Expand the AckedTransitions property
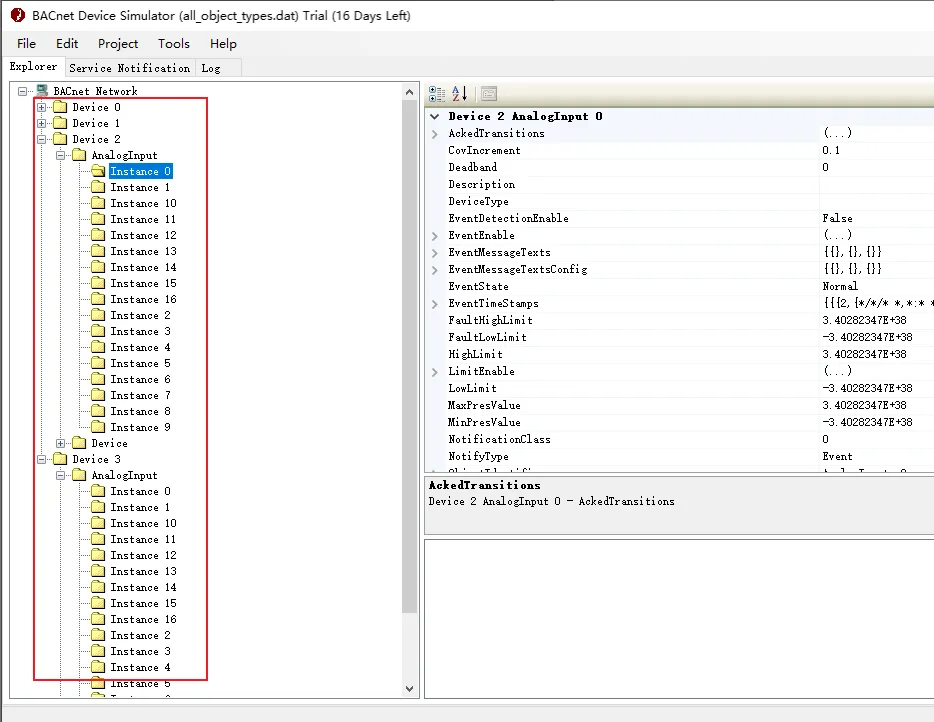 pyautogui.click(x=435, y=134)
